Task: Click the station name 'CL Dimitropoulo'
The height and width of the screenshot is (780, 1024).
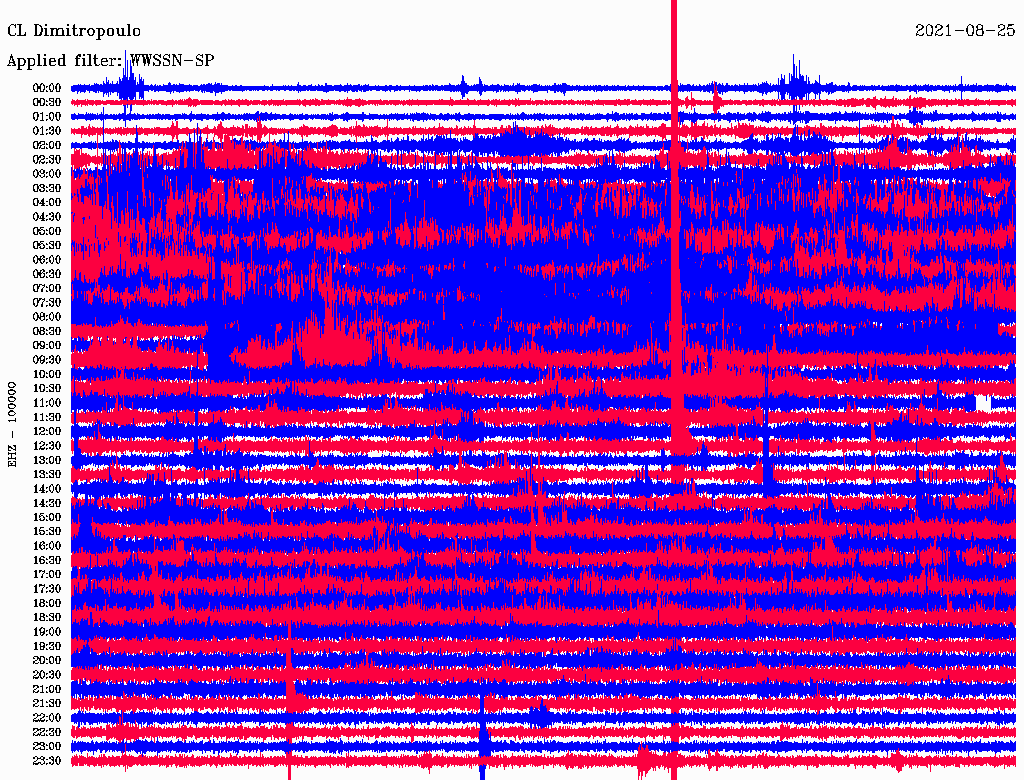Action: (74, 31)
